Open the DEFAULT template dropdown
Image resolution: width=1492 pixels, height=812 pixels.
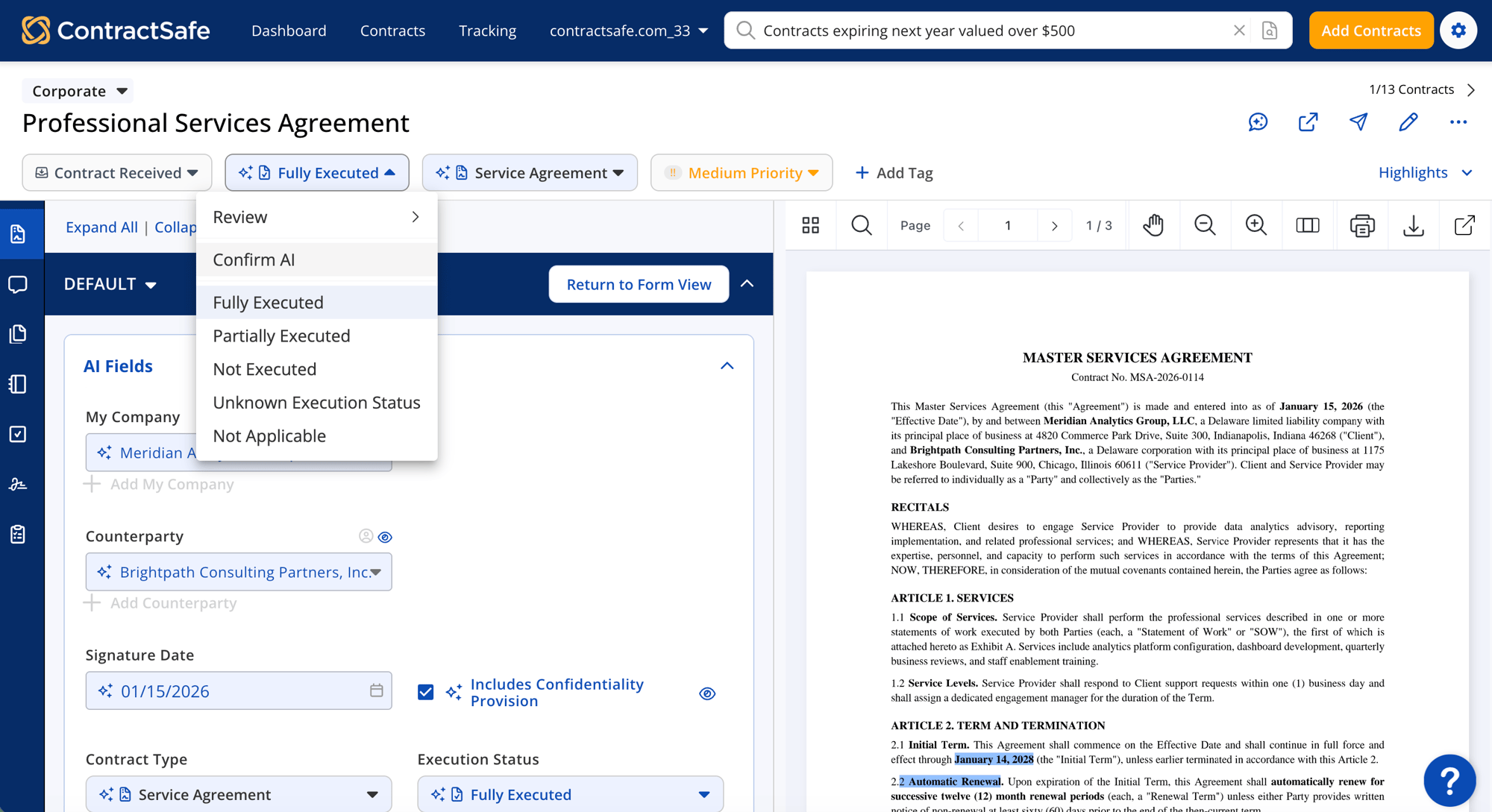click(110, 284)
